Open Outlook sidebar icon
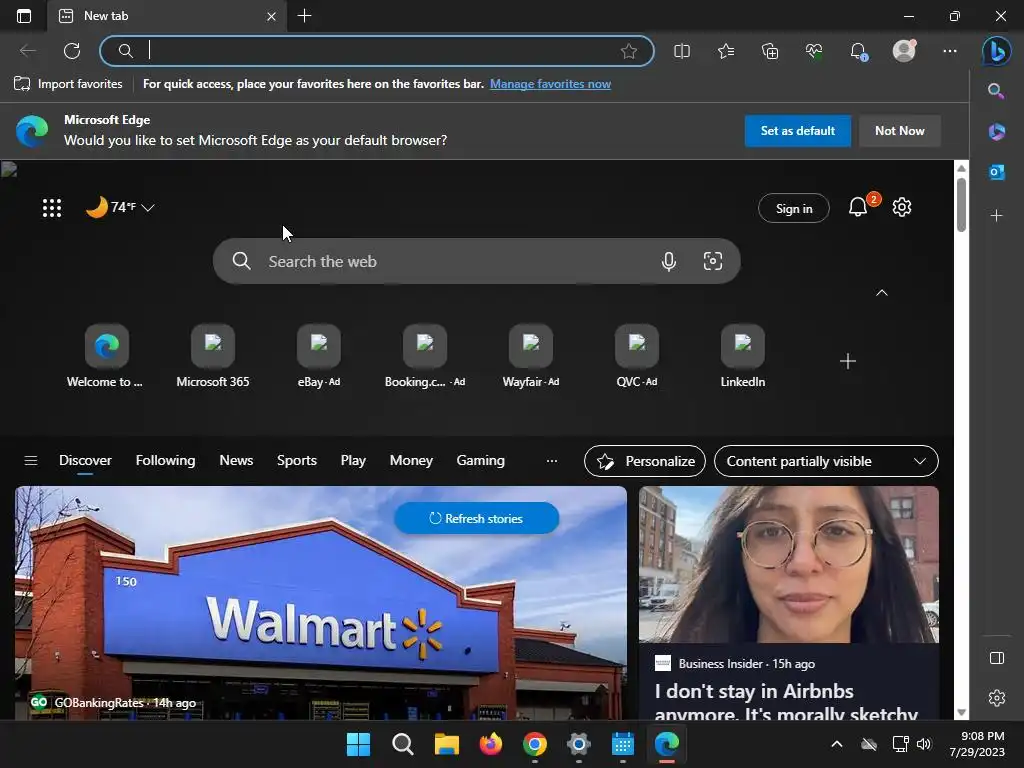This screenshot has height=768, width=1024. [x=997, y=172]
